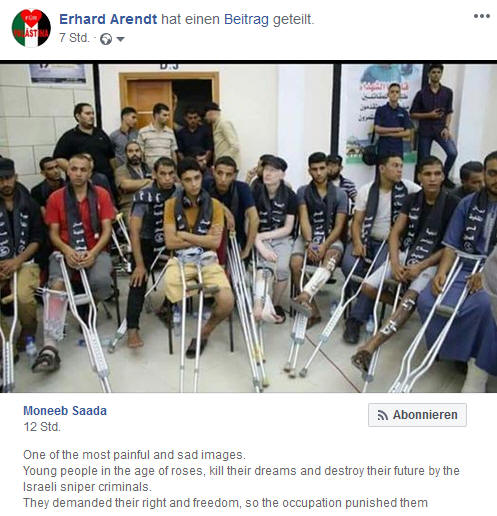Click the last line 'They demanded their right'
This screenshot has height=516, width=497.
[x=225, y=503]
